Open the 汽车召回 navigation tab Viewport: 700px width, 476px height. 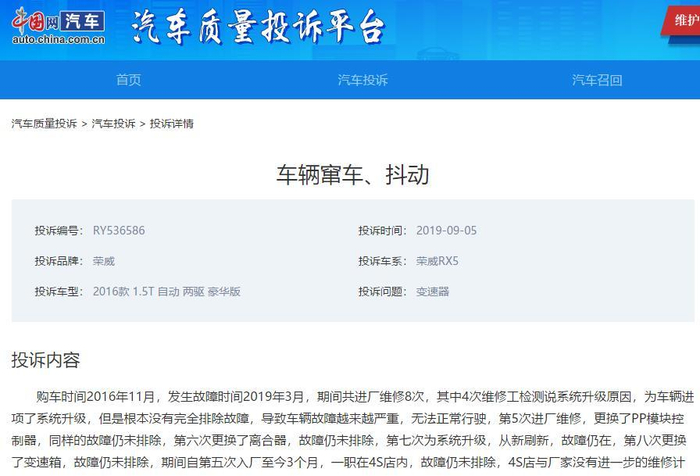click(597, 80)
